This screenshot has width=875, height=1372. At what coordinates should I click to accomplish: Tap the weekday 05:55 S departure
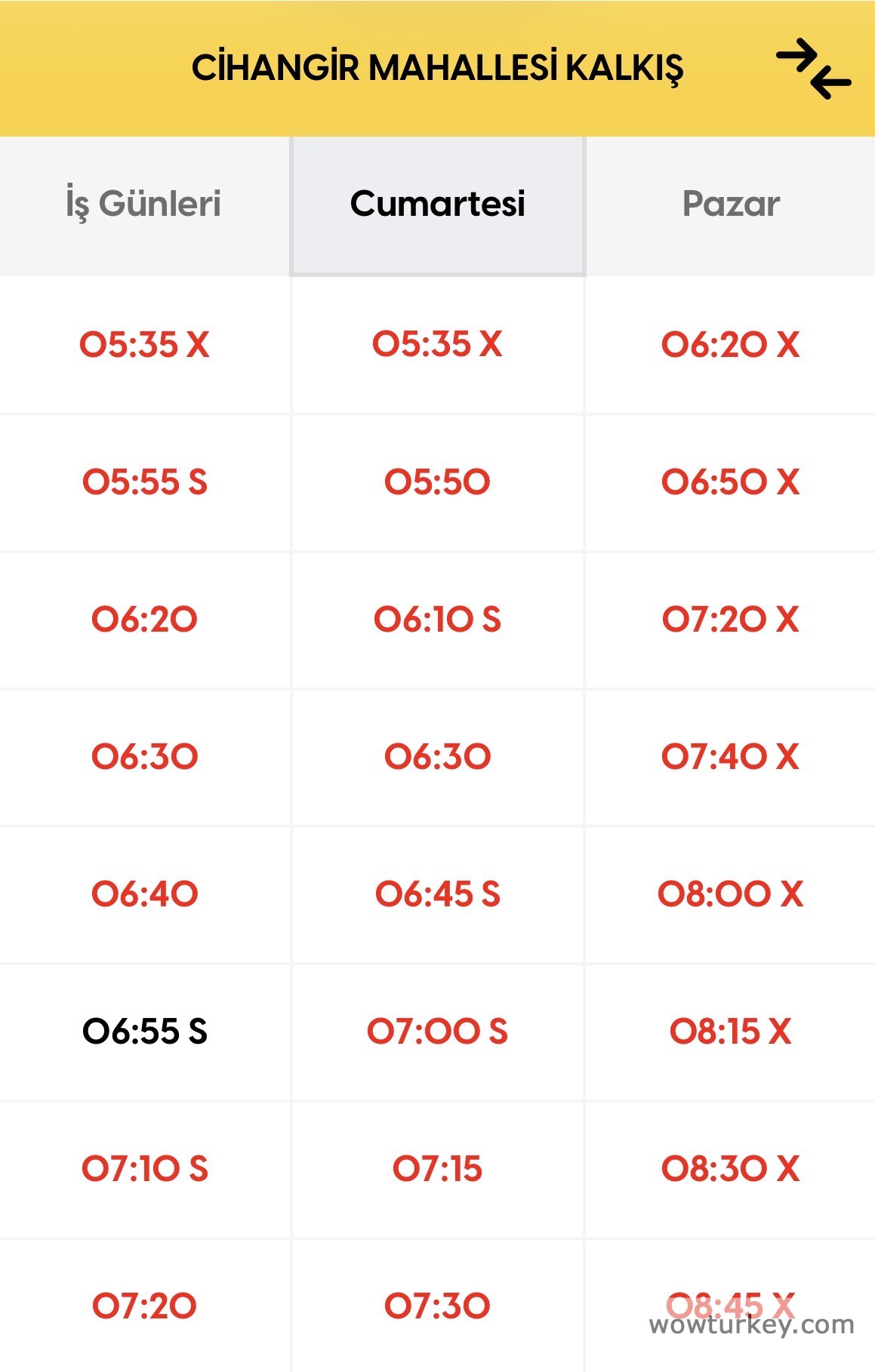[144, 482]
